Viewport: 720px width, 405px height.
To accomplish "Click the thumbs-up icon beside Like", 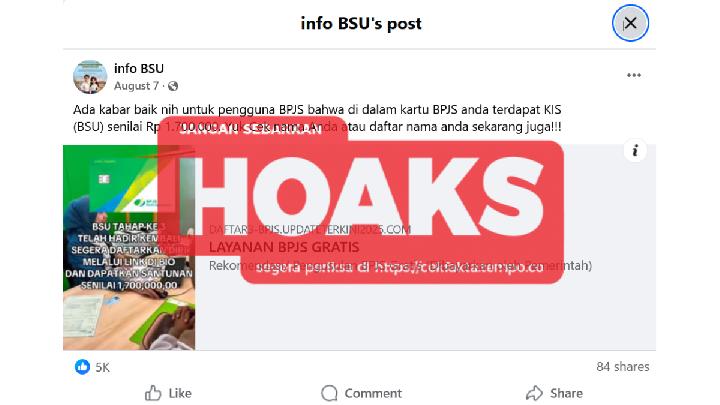I will pos(153,393).
